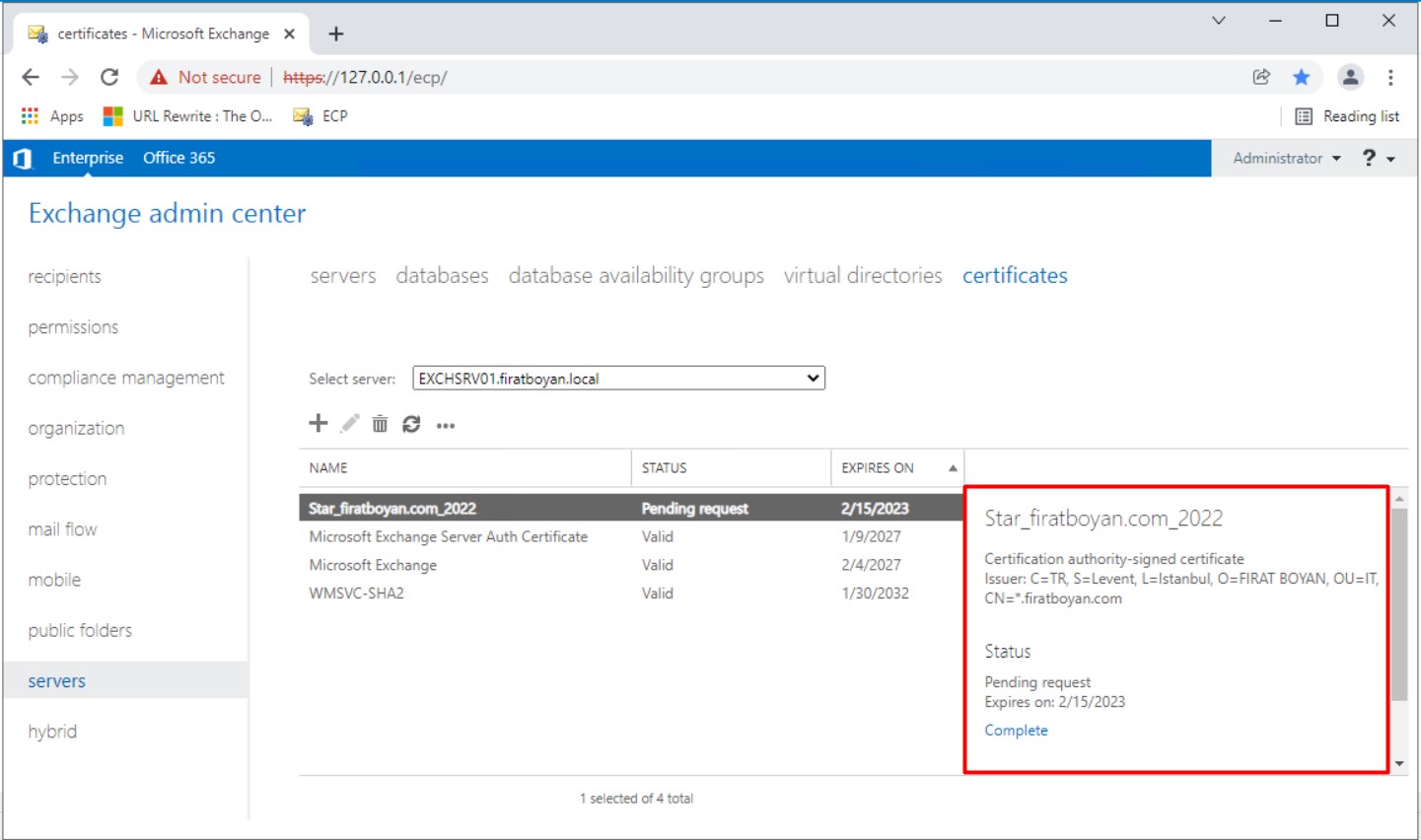
Task: Delete certificate using trash icon
Action: [380, 424]
